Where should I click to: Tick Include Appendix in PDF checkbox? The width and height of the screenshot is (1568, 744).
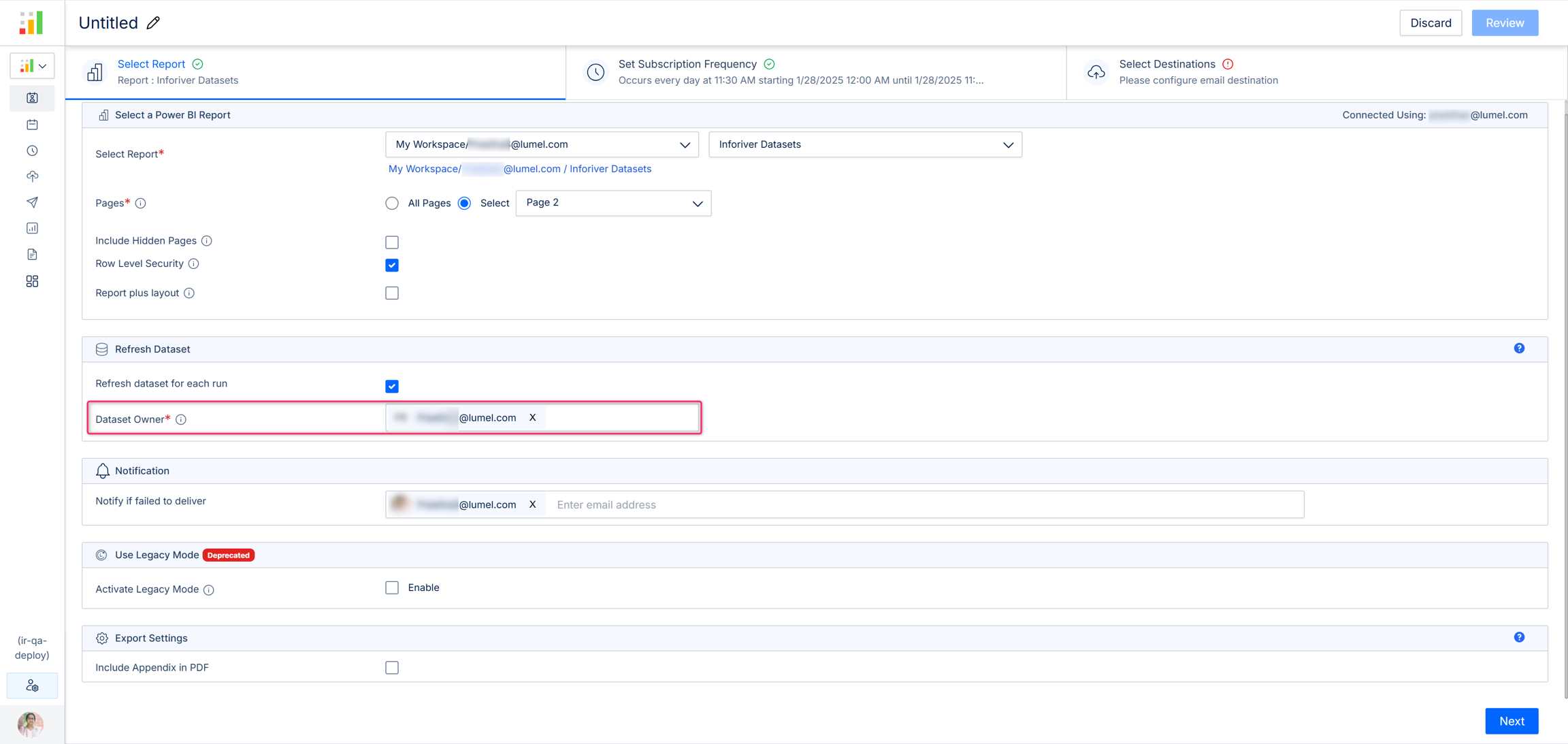(x=392, y=668)
